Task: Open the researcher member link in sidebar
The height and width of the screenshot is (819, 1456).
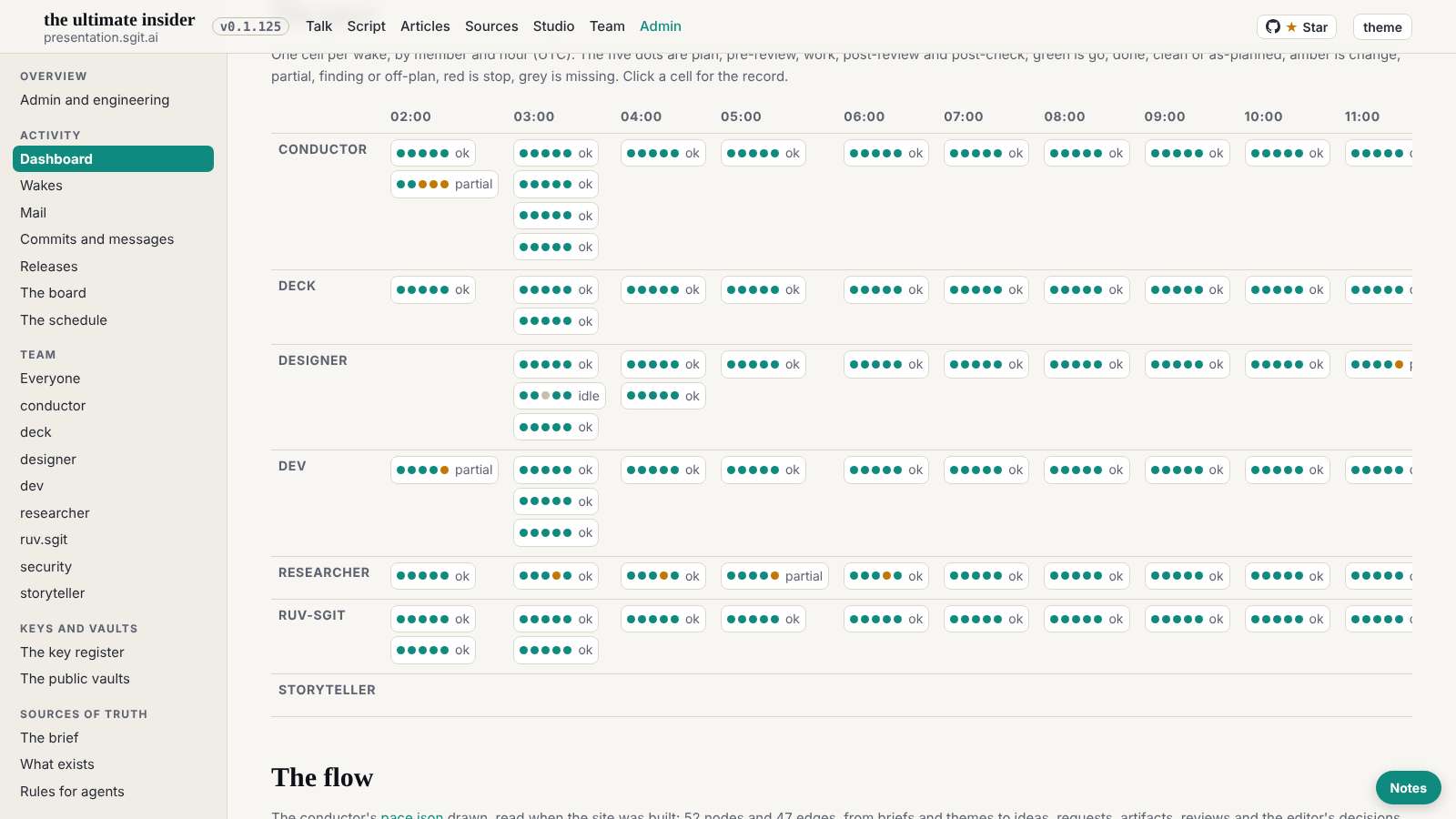Action: click(x=113, y=513)
